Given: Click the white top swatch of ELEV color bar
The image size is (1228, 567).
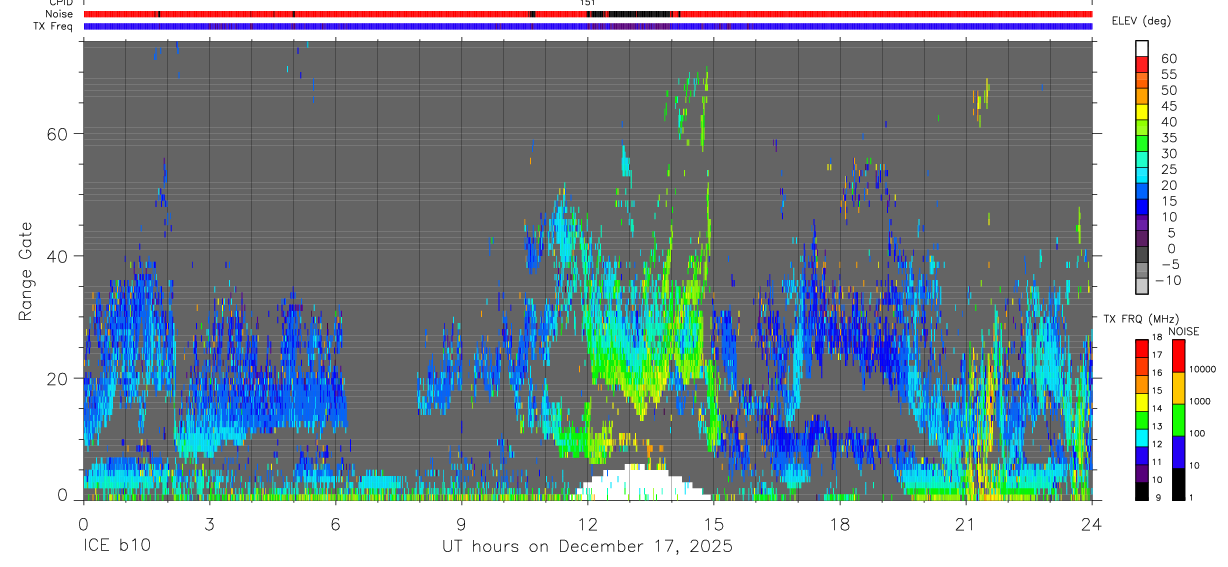Looking at the screenshot, I should [x=1142, y=48].
